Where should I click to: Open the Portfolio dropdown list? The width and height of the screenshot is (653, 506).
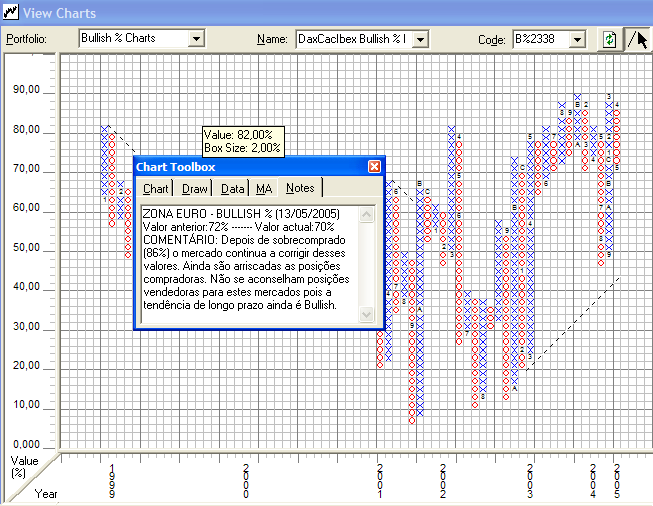[x=196, y=39]
